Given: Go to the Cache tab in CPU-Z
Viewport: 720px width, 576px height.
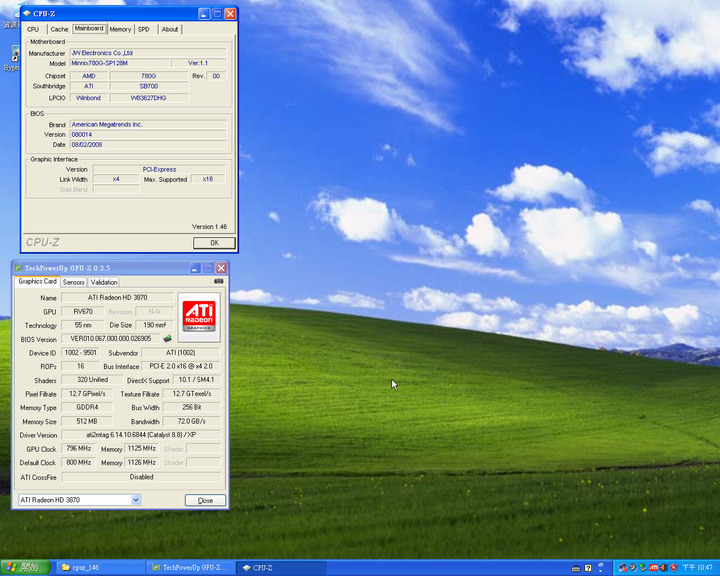Looking at the screenshot, I should 59,29.
